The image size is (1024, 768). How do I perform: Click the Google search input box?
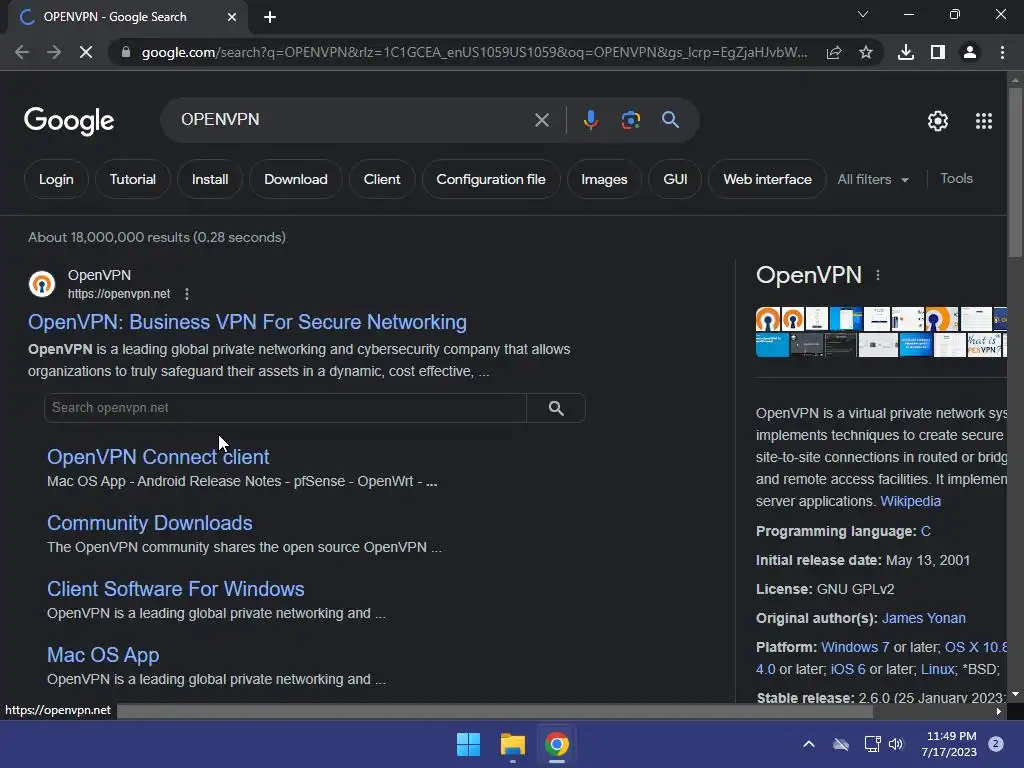353,120
